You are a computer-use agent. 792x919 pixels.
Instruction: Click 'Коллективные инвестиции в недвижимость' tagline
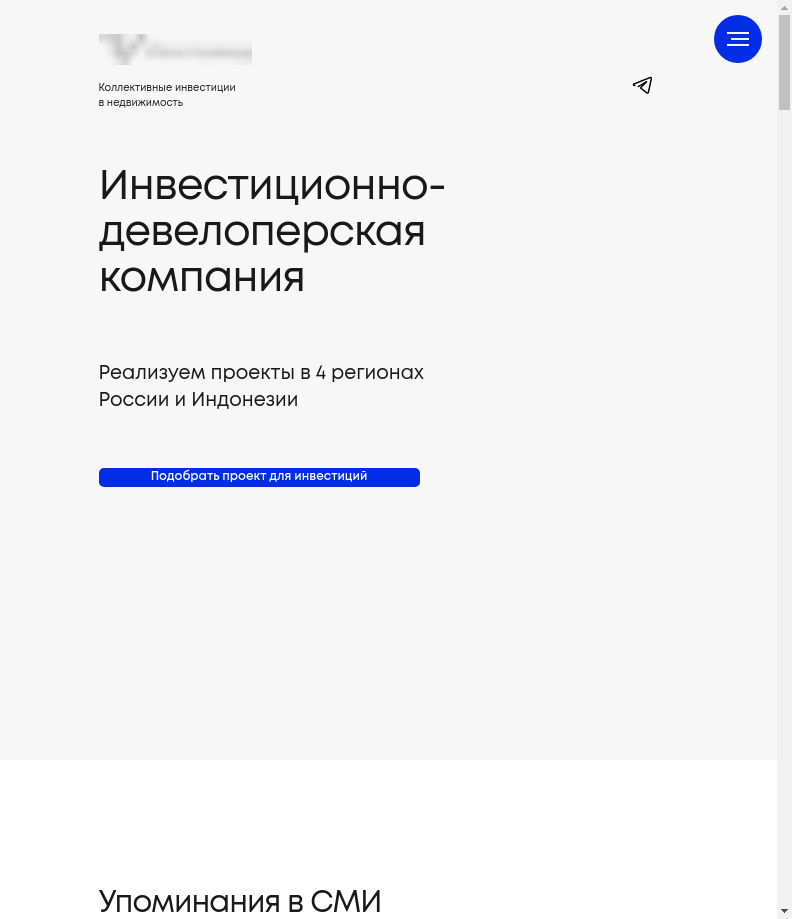pos(167,94)
